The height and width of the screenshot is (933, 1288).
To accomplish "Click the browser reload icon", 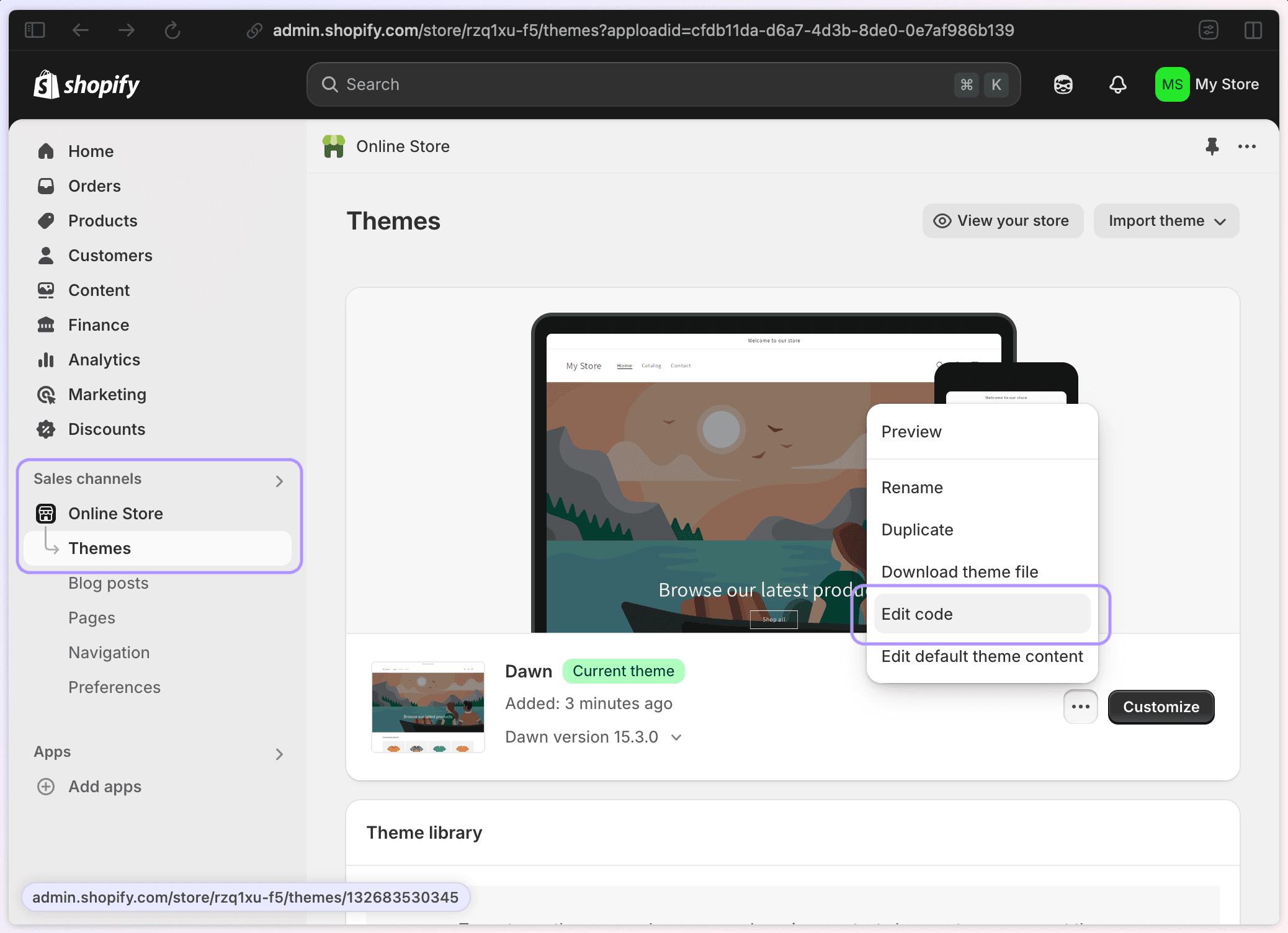I will (x=172, y=30).
